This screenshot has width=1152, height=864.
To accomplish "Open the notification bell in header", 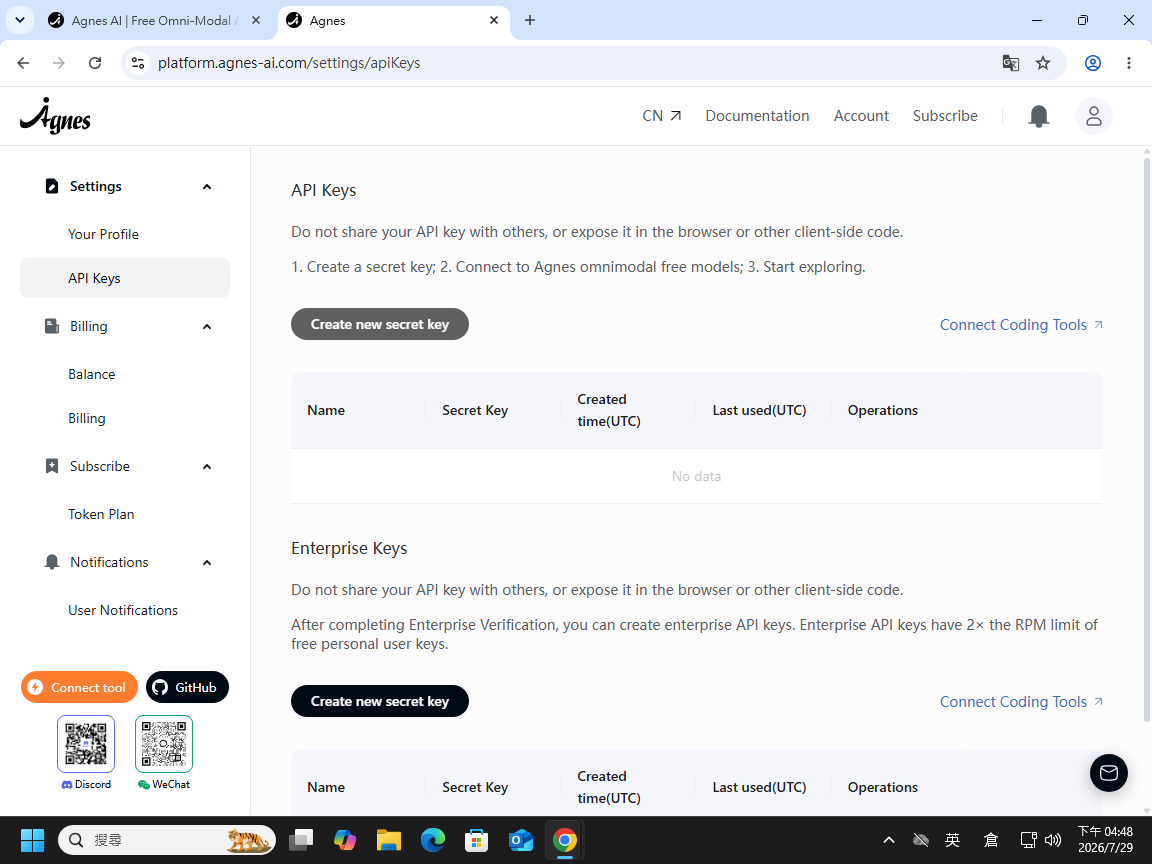I will [1038, 116].
